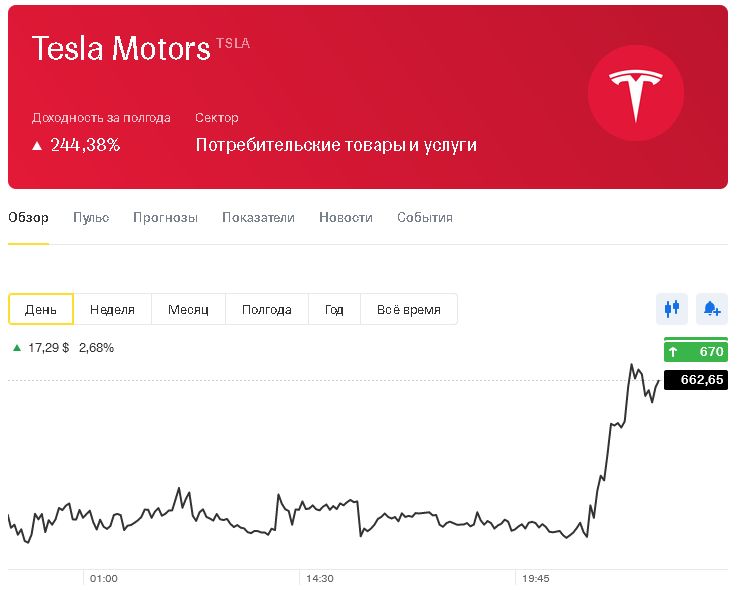The width and height of the screenshot is (745, 591).
Task: Switch to the Показатели tab
Action: coord(258,218)
